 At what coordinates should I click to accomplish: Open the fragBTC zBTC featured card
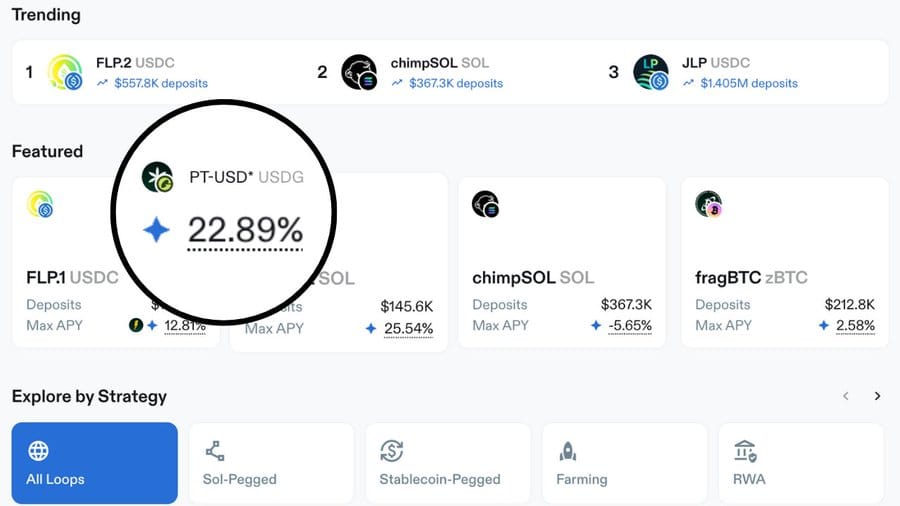click(x=785, y=263)
